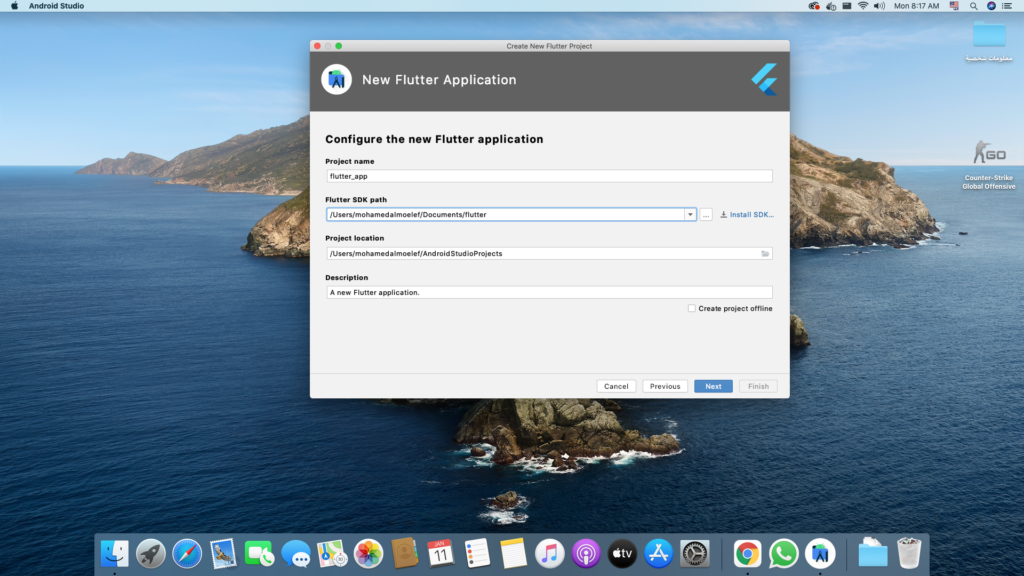Enable Create project offline checkbox
Viewport: 1024px width, 576px height.
692,308
